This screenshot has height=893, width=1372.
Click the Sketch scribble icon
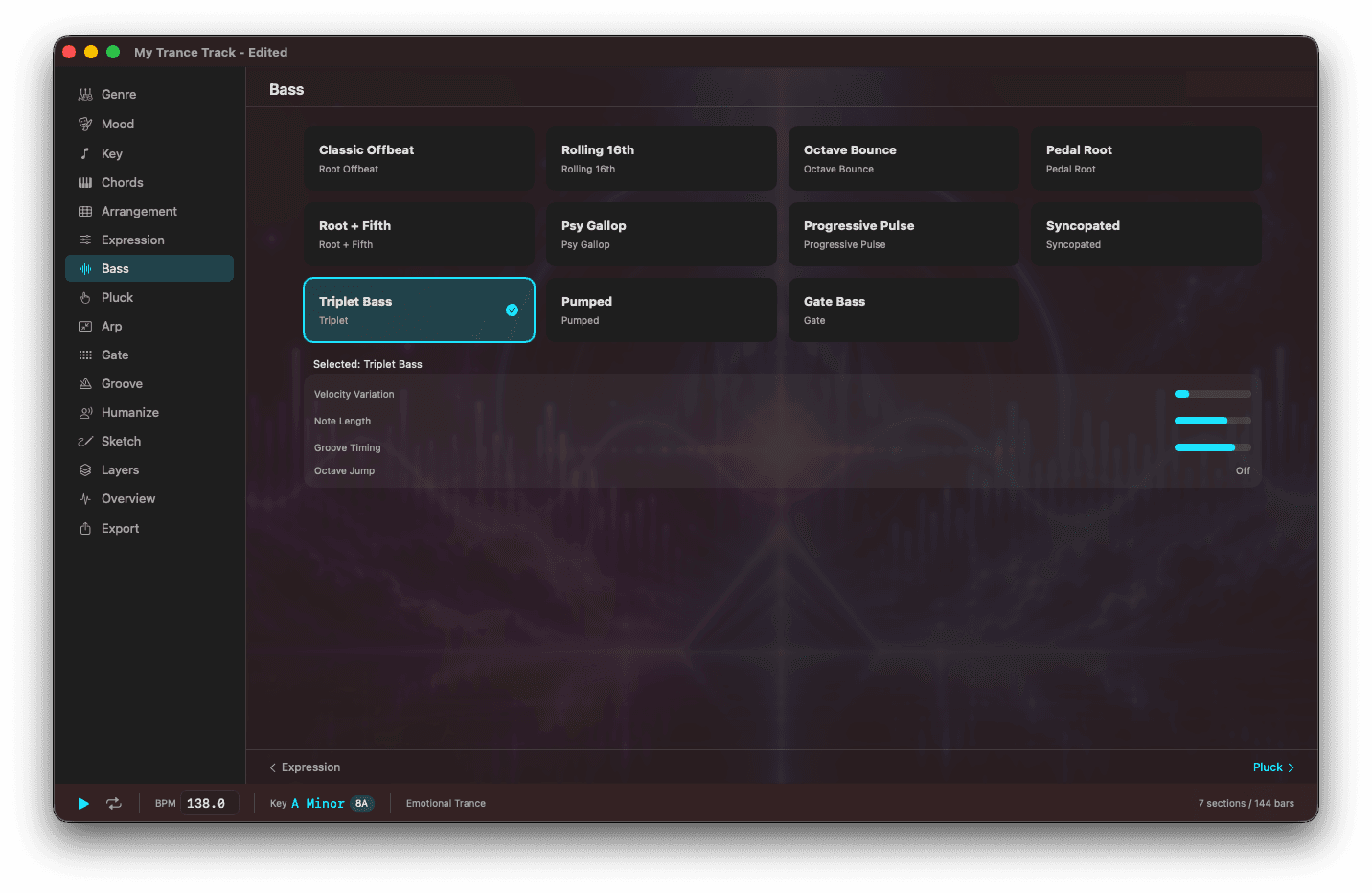(x=85, y=442)
